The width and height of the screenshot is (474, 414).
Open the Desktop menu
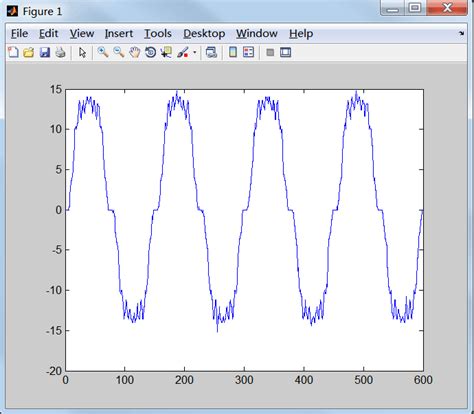click(204, 33)
